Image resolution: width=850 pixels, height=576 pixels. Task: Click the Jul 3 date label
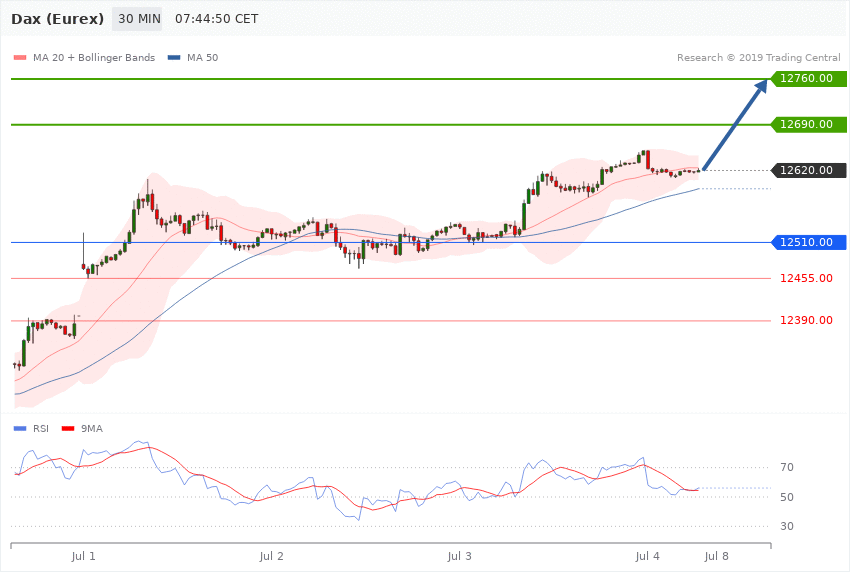459,556
